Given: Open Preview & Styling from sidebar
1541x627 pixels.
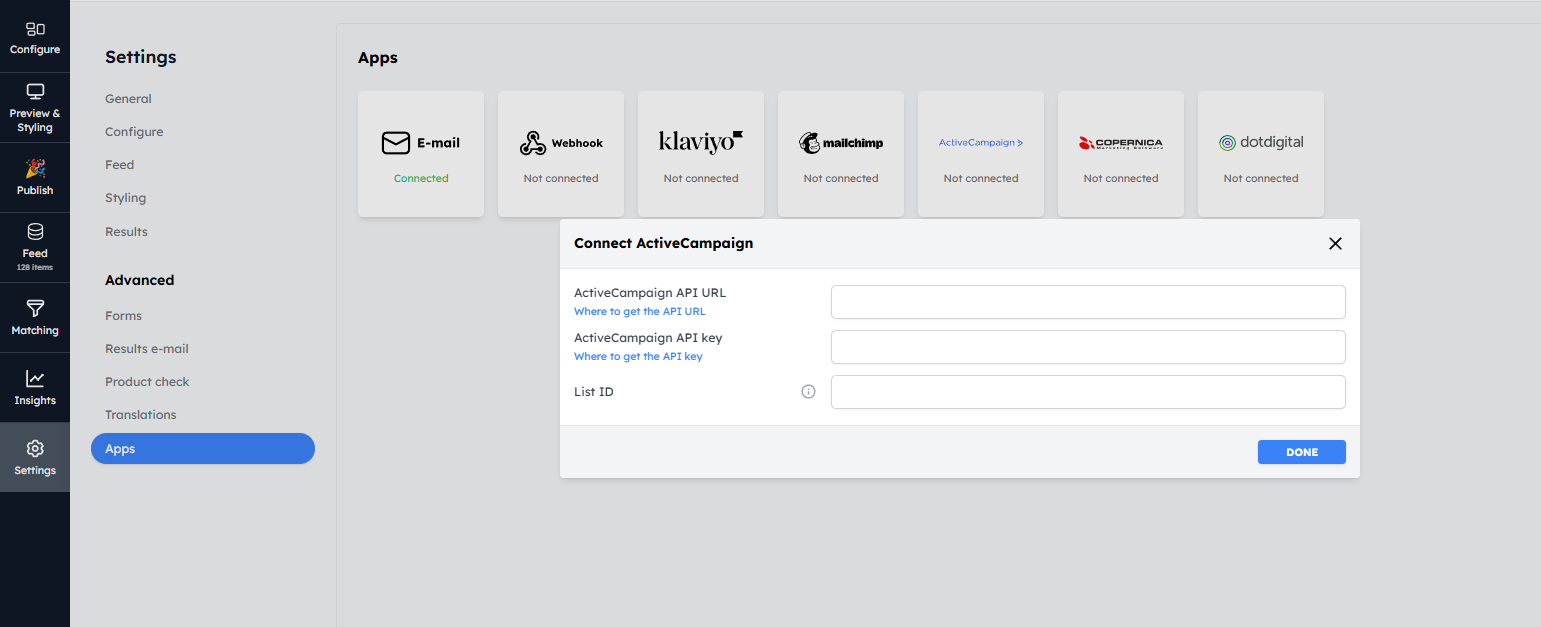Looking at the screenshot, I should point(35,108).
